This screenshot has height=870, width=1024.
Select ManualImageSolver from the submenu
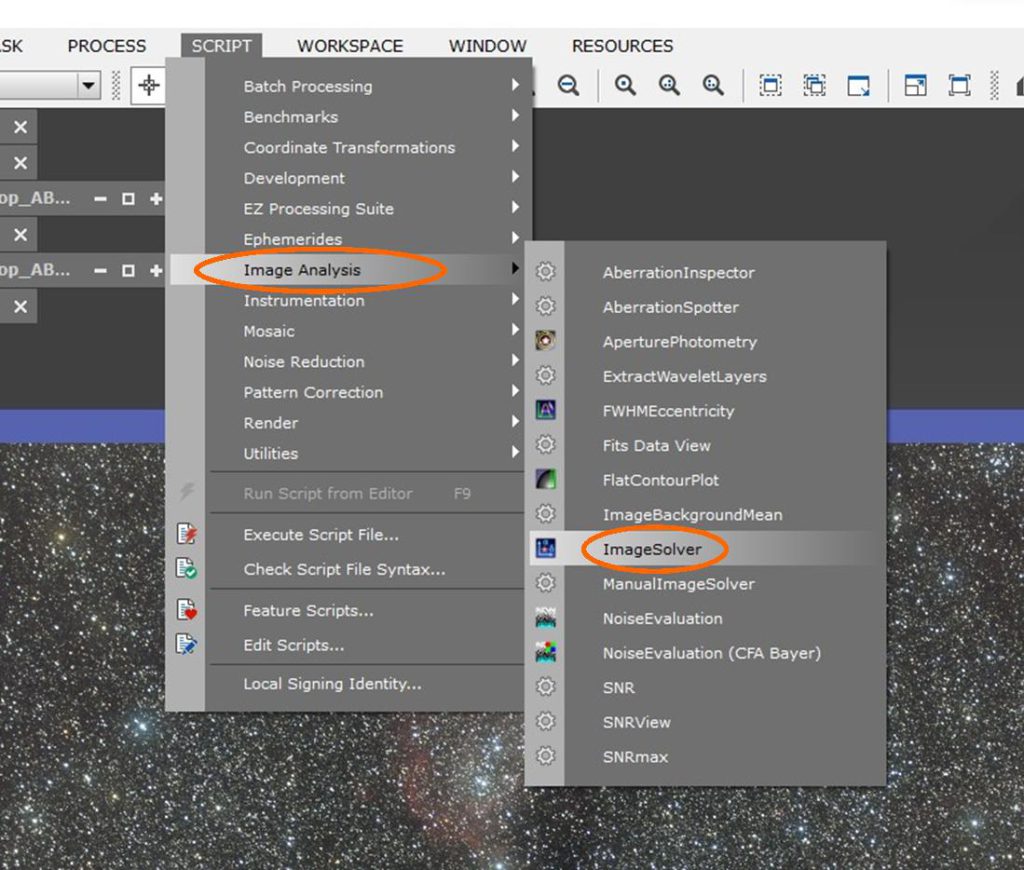click(678, 584)
